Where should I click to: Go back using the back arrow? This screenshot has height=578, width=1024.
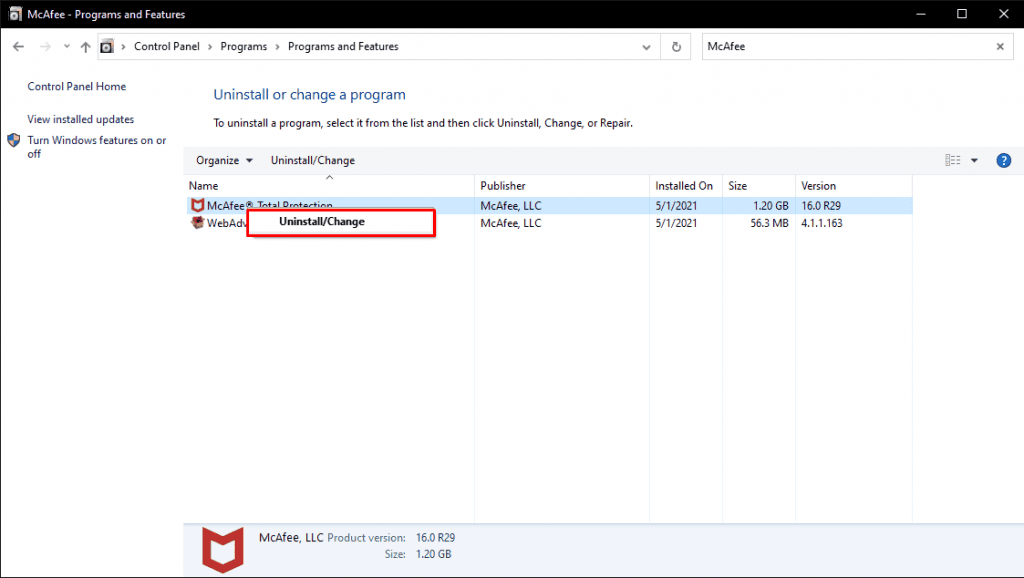pyautogui.click(x=18, y=46)
